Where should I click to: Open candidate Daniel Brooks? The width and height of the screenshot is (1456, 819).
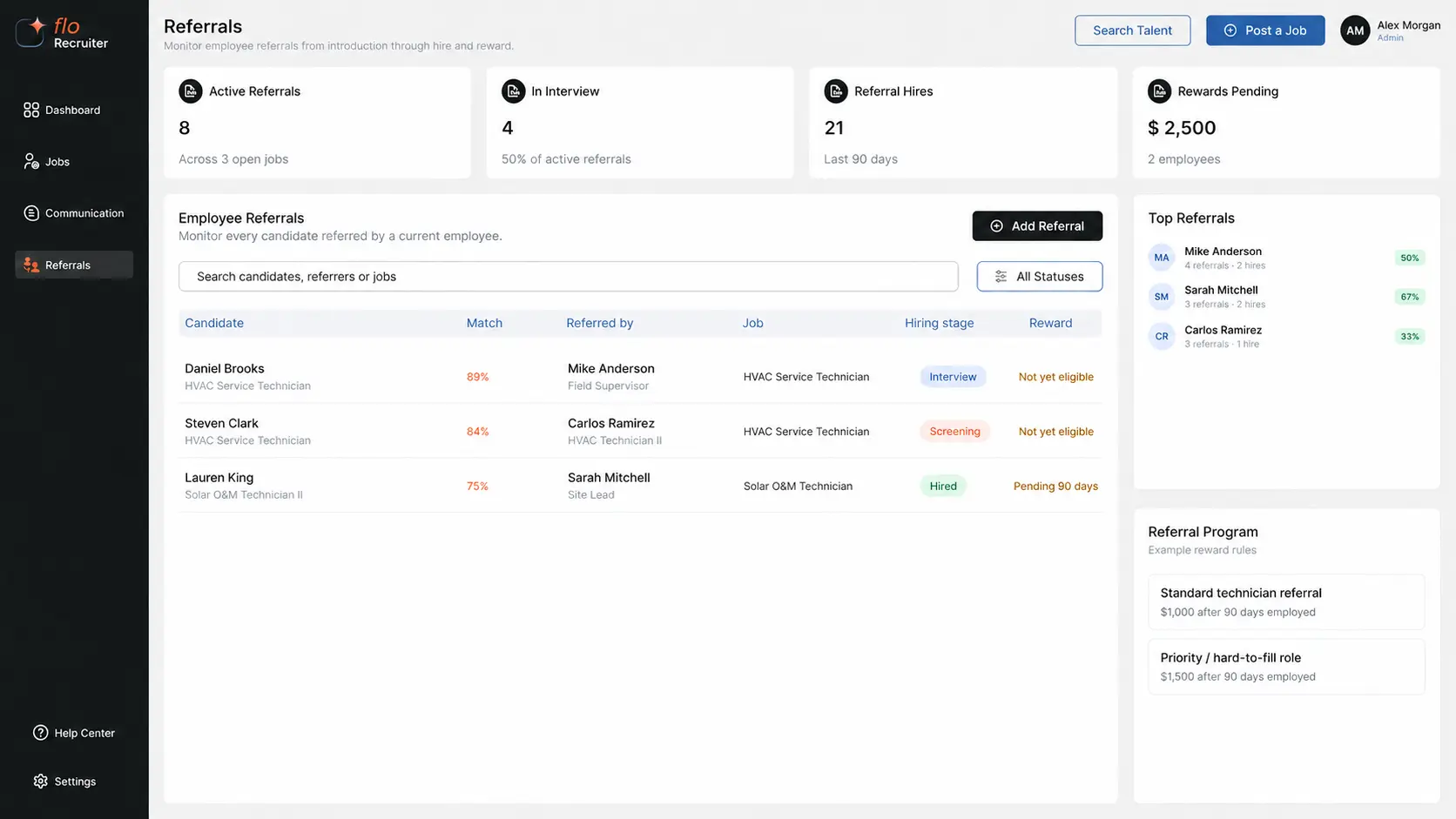(x=225, y=368)
